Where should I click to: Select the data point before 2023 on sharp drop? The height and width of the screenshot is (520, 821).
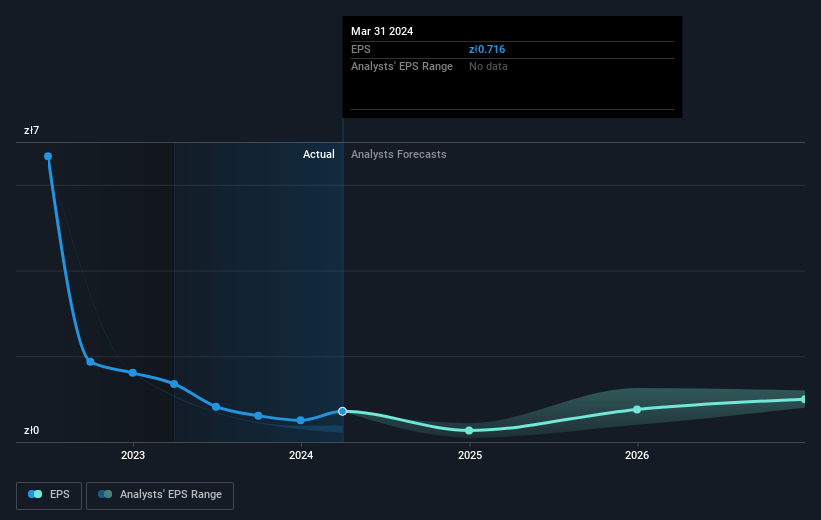90,362
